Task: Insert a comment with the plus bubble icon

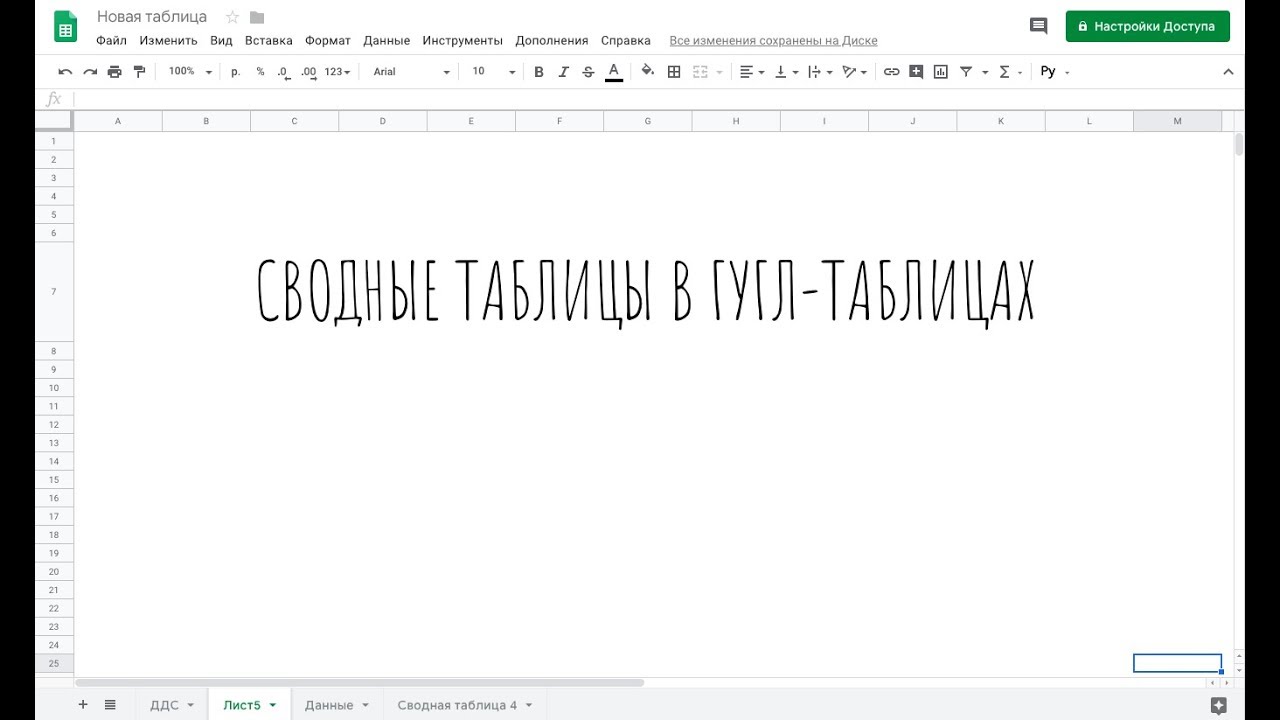Action: (916, 72)
